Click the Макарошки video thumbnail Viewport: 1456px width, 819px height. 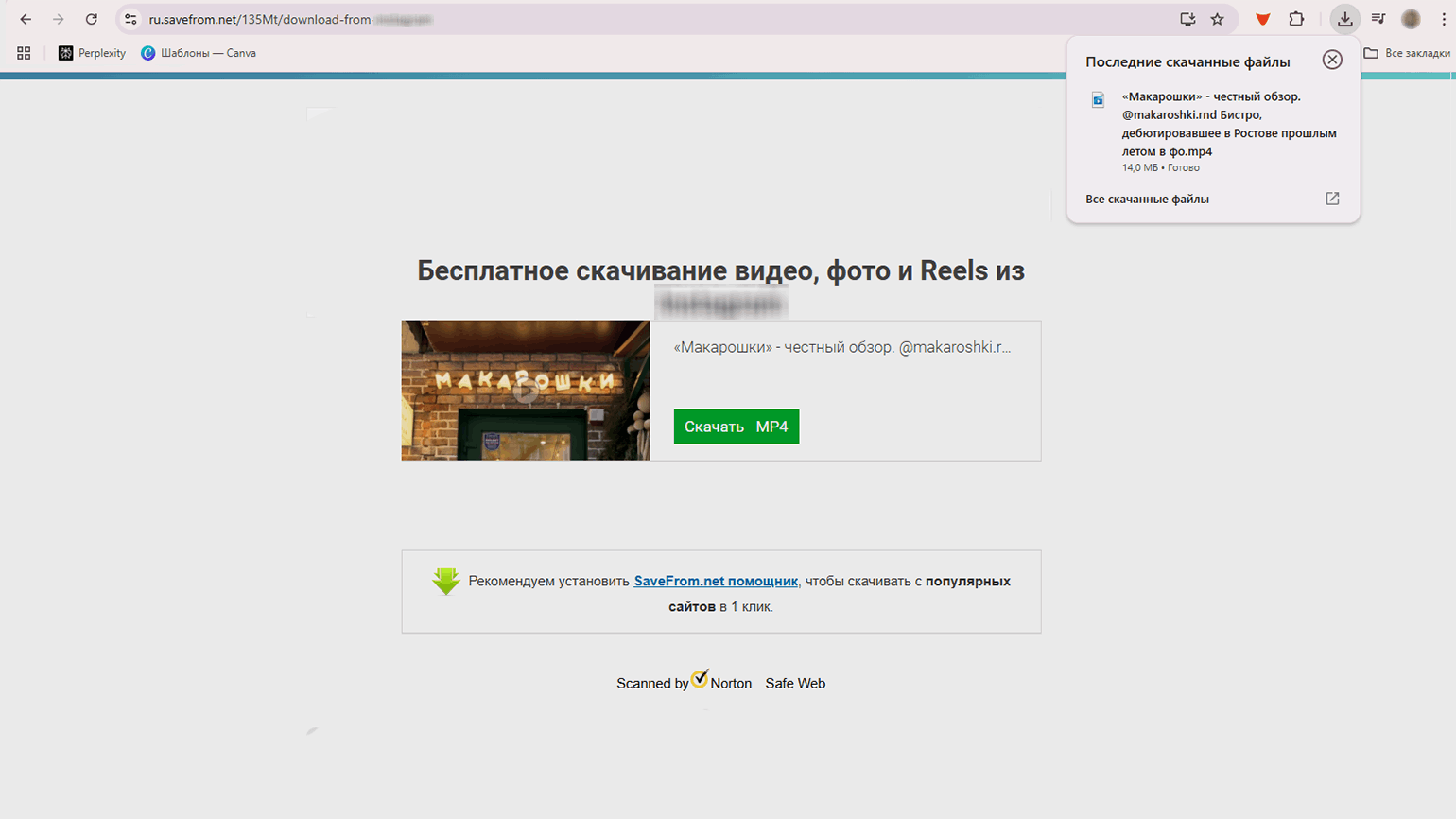click(x=526, y=390)
